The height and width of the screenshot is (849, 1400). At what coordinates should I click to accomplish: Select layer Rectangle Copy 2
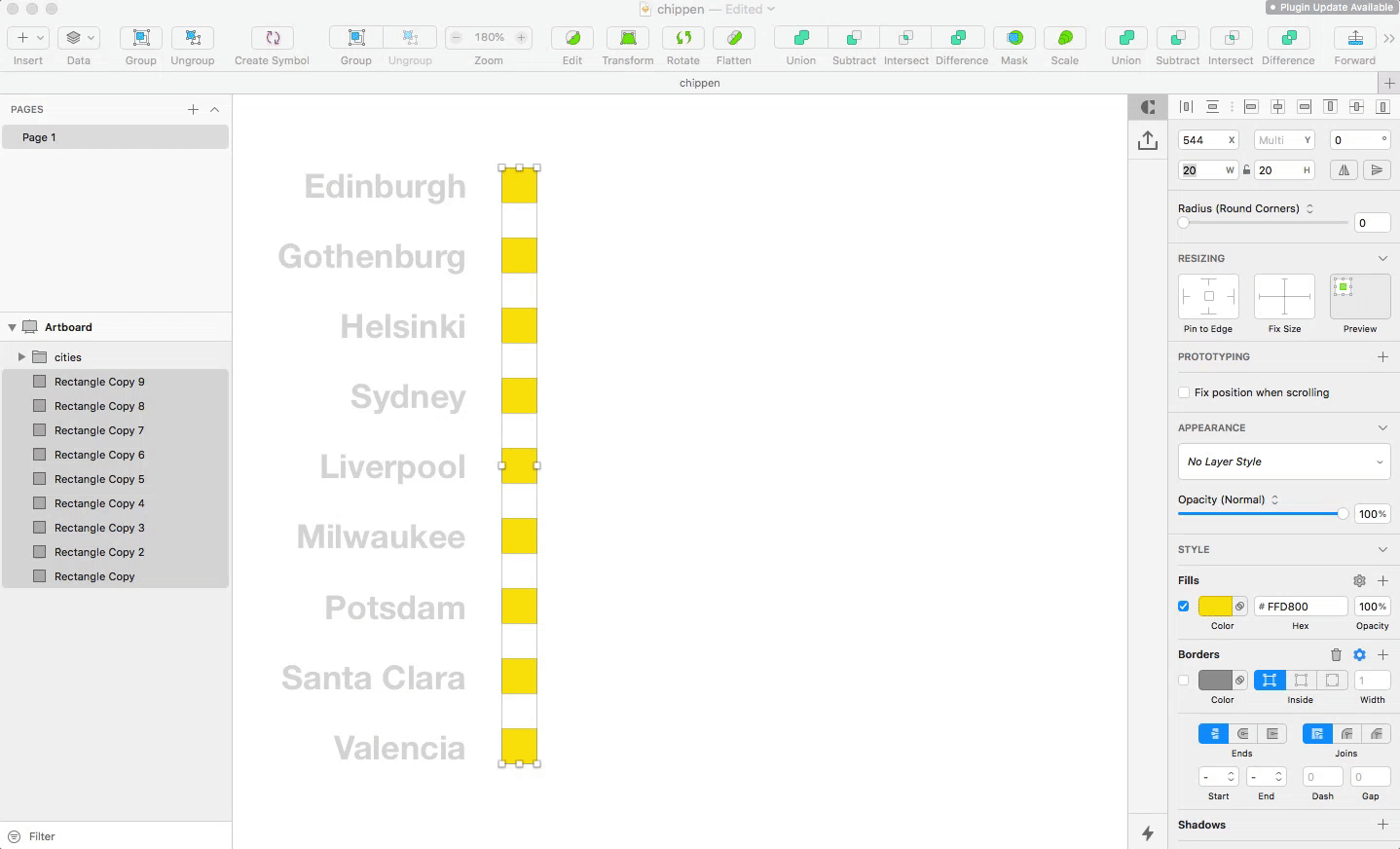click(116, 552)
